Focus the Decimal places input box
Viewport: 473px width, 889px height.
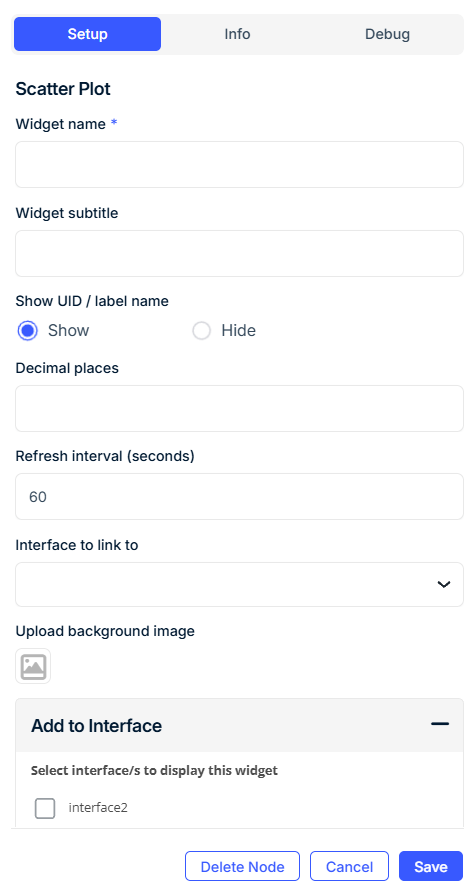[239, 408]
